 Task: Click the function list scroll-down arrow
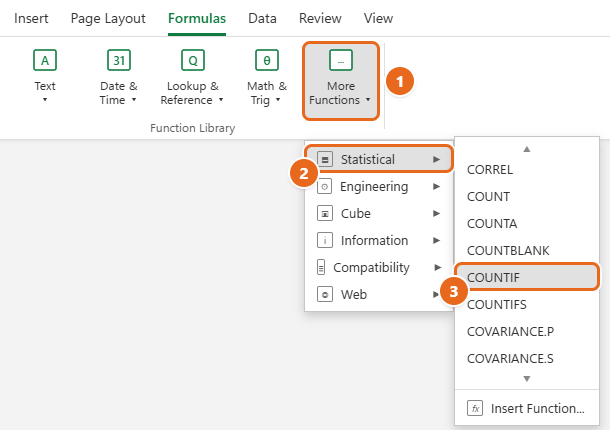(527, 379)
